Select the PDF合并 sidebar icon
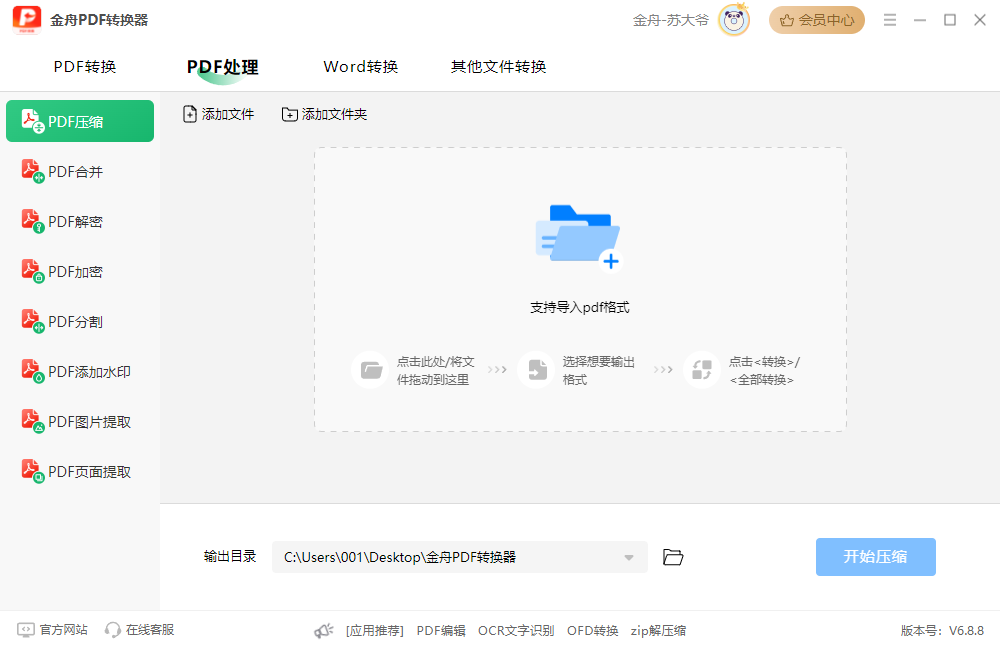Image resolution: width=1000 pixels, height=650 pixels. [32, 171]
